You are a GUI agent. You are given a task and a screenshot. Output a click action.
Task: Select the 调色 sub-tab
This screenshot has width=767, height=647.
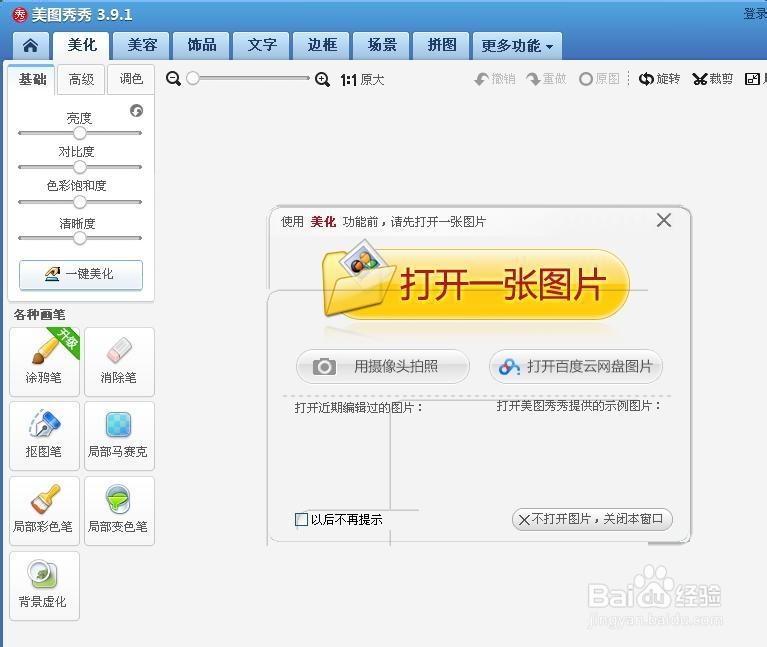coord(131,79)
